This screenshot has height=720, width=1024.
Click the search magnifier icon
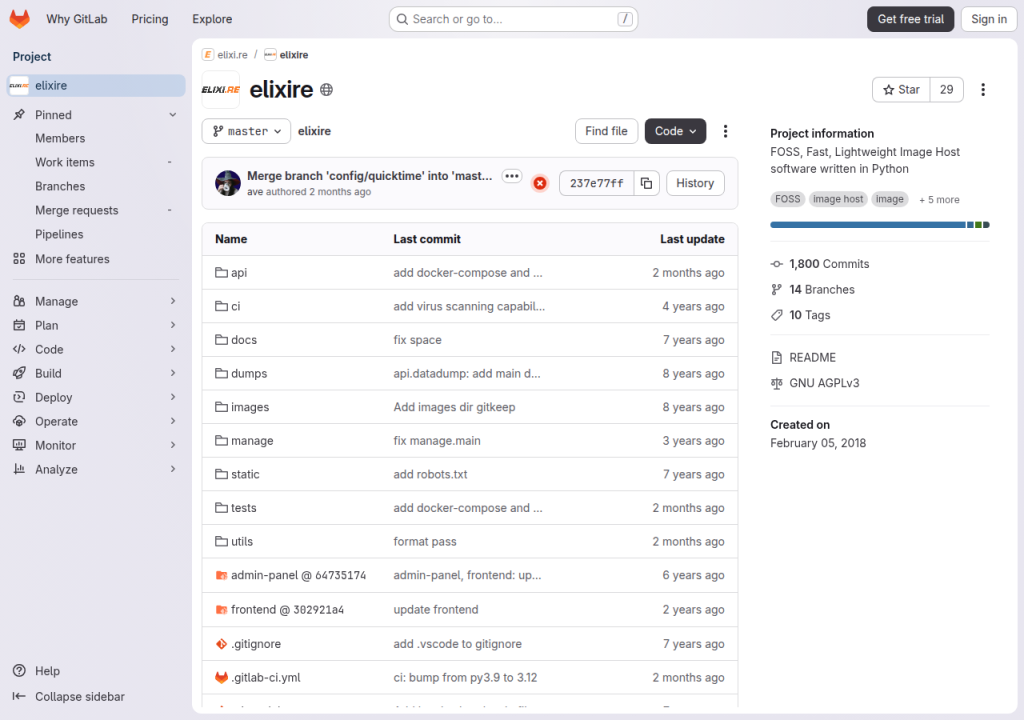[x=402, y=19]
